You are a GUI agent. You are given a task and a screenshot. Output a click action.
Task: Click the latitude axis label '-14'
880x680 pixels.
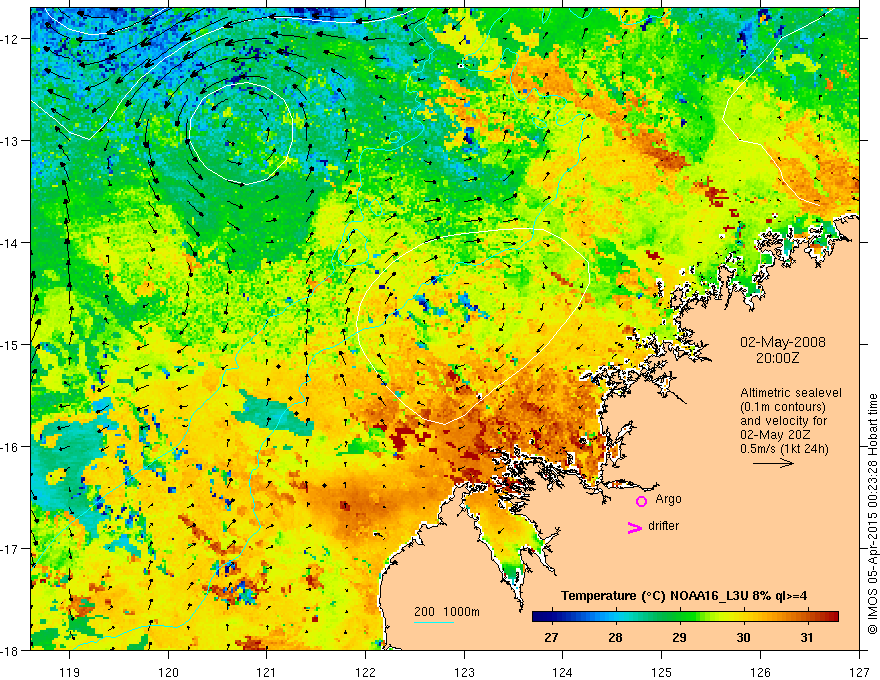coord(11,243)
